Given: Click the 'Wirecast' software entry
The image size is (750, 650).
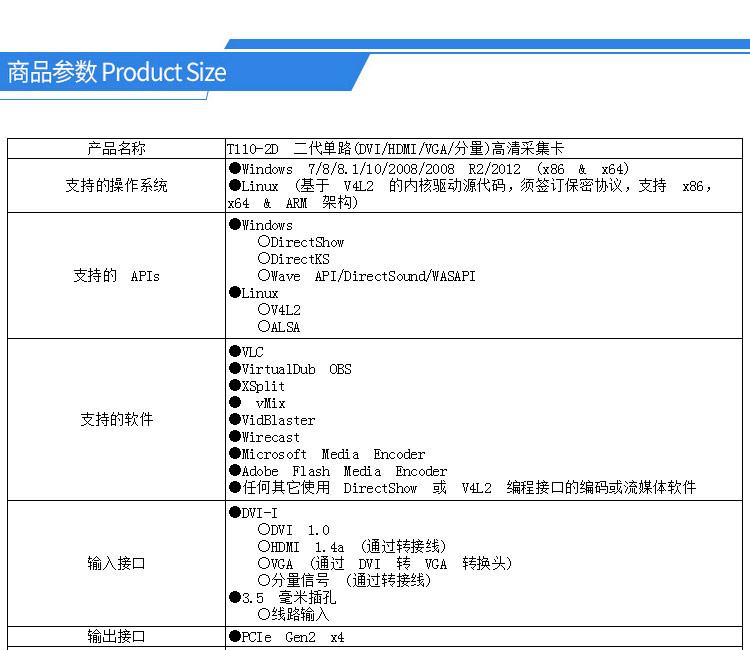Looking at the screenshot, I should tap(265, 437).
